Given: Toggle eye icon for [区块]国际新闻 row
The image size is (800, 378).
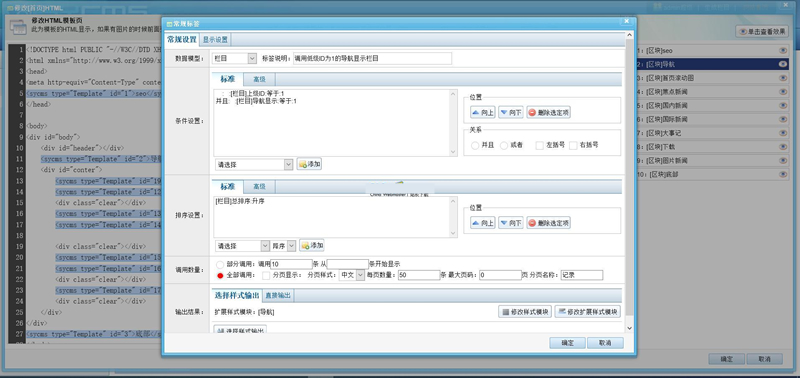Looking at the screenshot, I should pos(783,119).
